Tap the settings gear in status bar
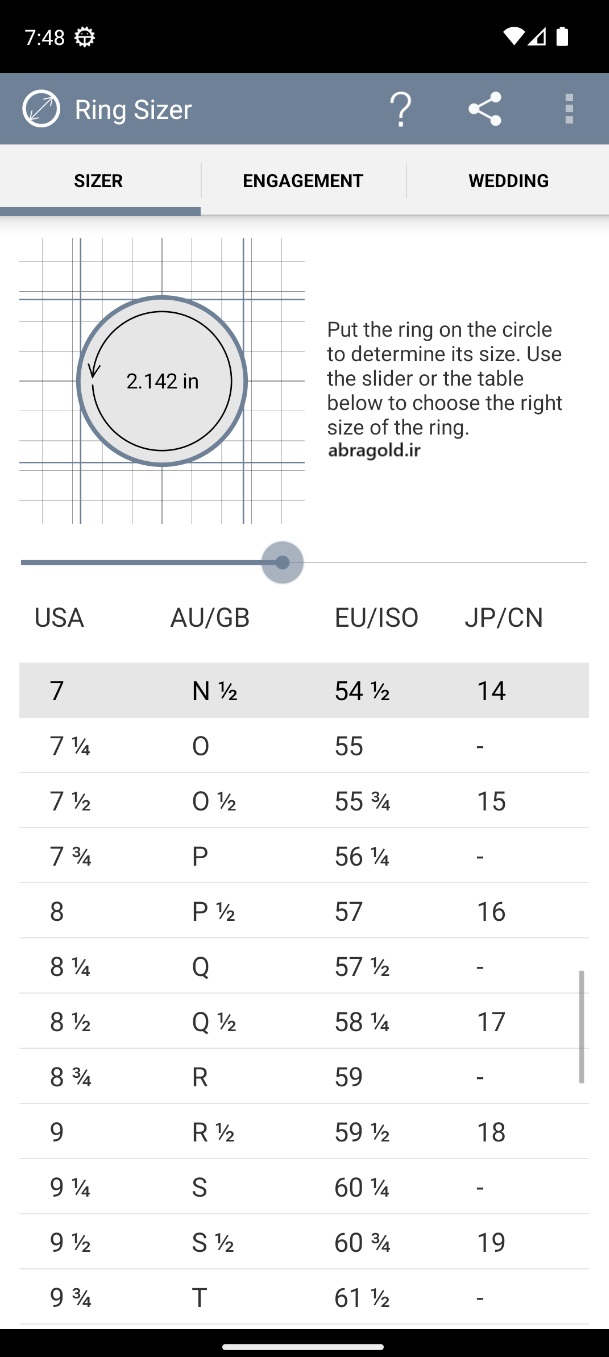Image resolution: width=609 pixels, height=1357 pixels. click(x=85, y=37)
